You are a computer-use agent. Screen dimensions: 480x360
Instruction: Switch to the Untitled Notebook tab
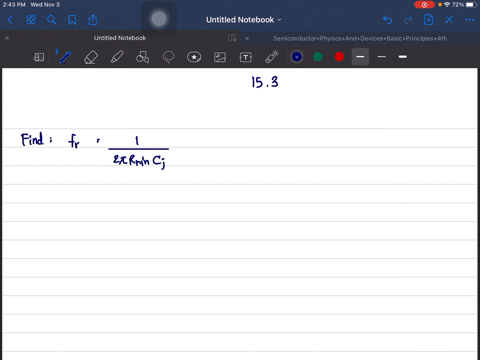point(120,38)
